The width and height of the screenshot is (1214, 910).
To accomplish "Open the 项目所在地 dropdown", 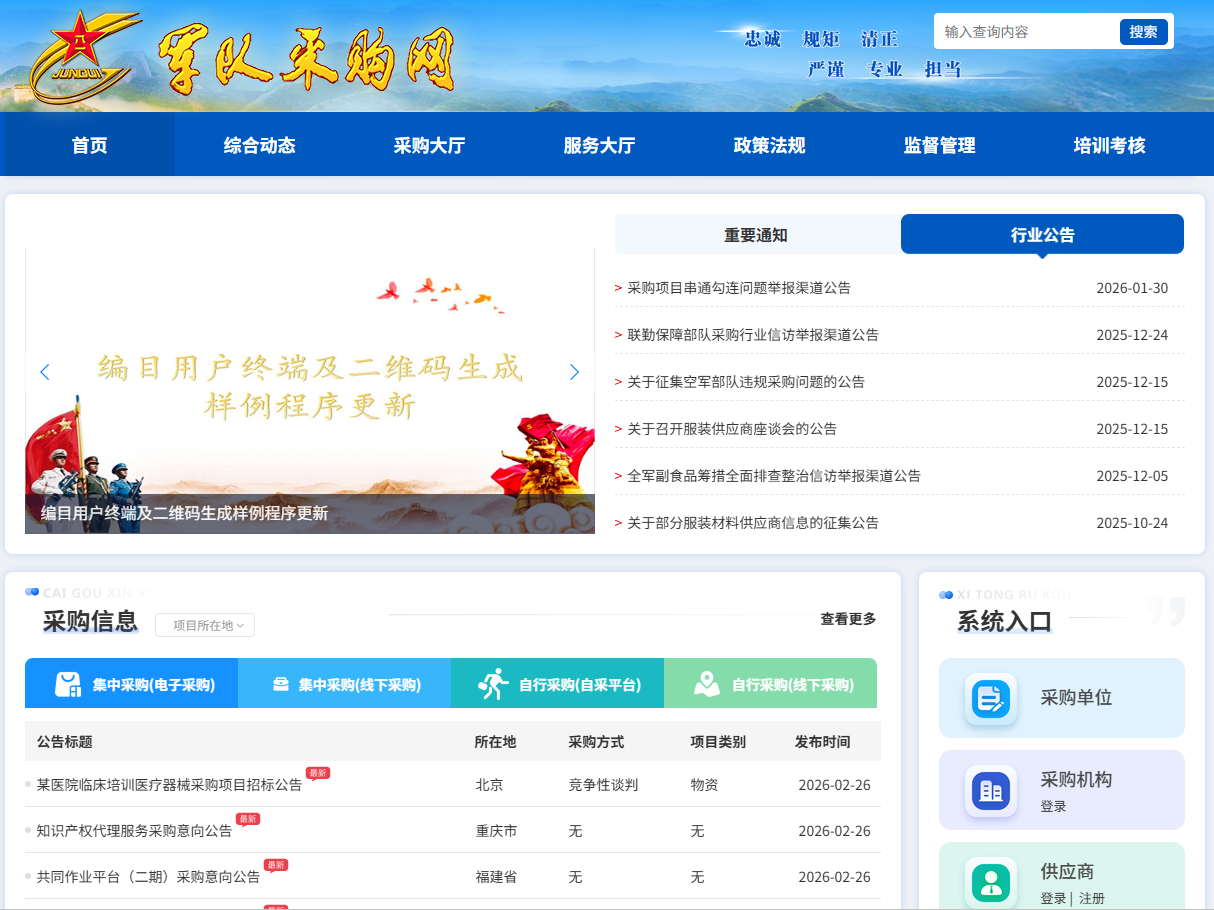I will (204, 625).
